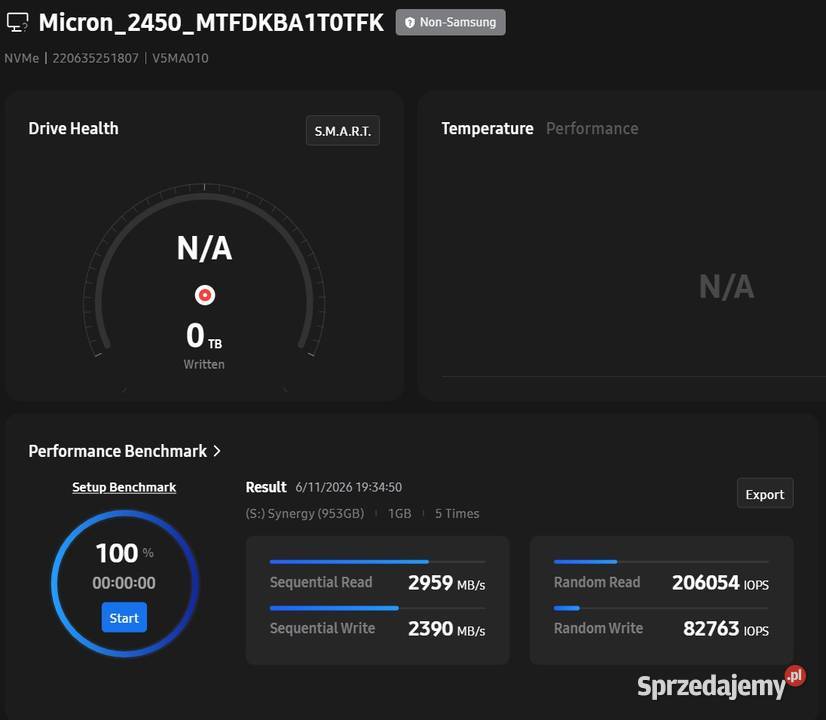The width and height of the screenshot is (826, 720).
Task: Select the Micron_2450_MTFDKBA1T0TFK drive title
Action: (x=211, y=23)
